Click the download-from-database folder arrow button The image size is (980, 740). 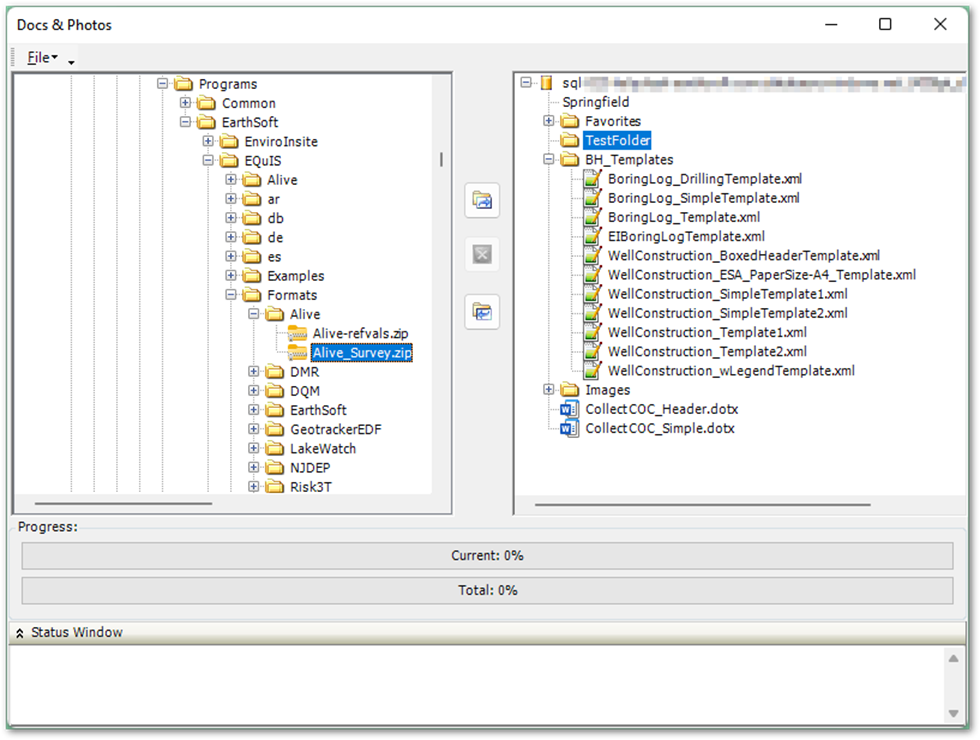point(482,312)
